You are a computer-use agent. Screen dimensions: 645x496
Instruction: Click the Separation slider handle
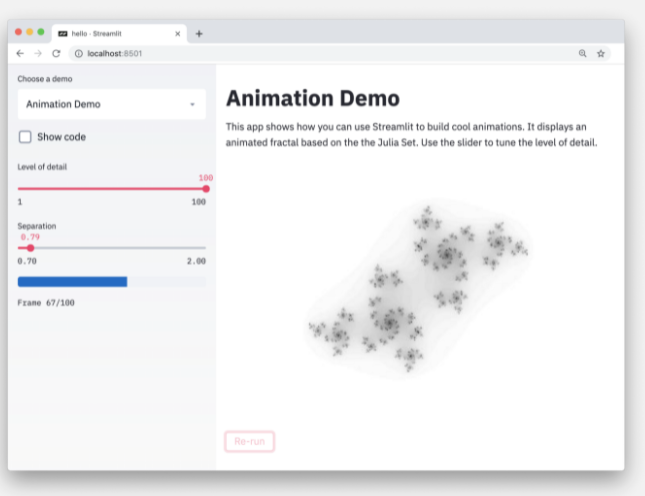pos(30,248)
